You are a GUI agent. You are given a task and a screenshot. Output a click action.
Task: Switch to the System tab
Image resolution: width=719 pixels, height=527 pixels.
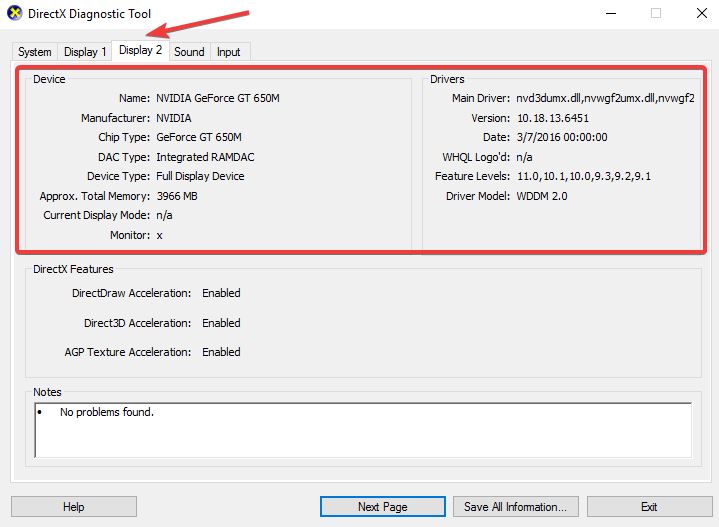pos(34,52)
